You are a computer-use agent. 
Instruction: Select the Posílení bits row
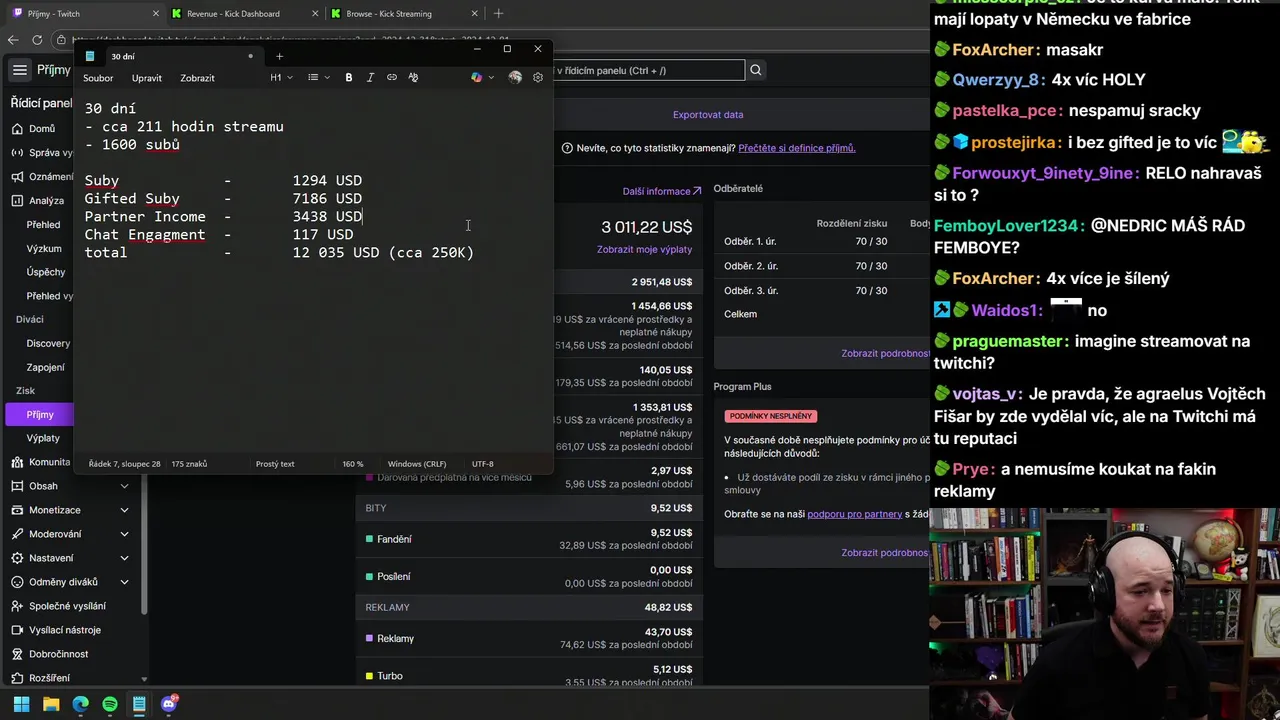pos(529,576)
